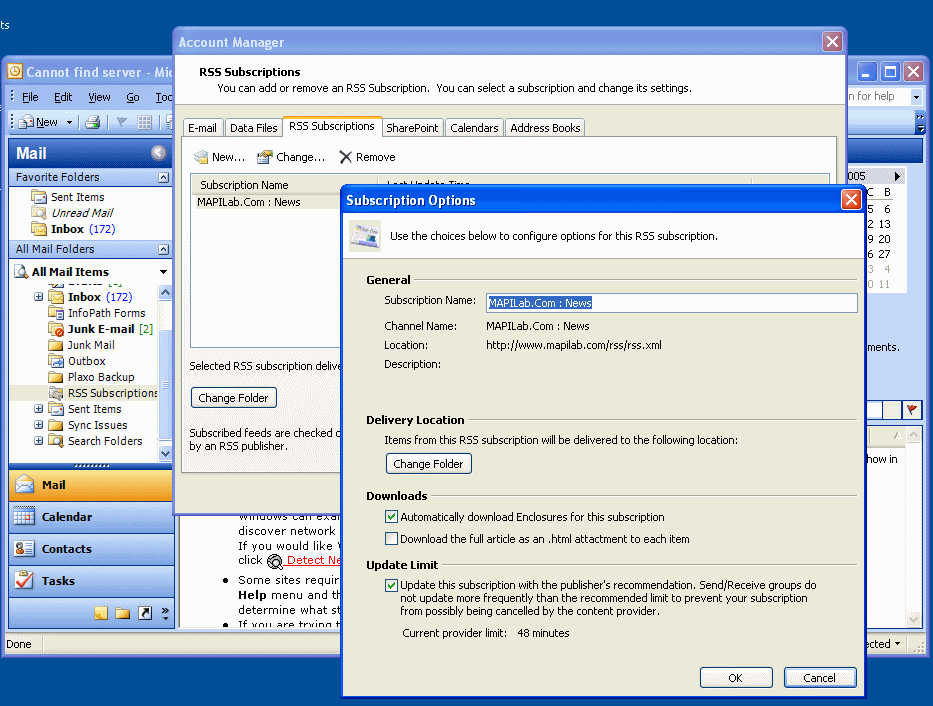
Task: Toggle Automatically download Enclosures checkbox
Action: (392, 517)
